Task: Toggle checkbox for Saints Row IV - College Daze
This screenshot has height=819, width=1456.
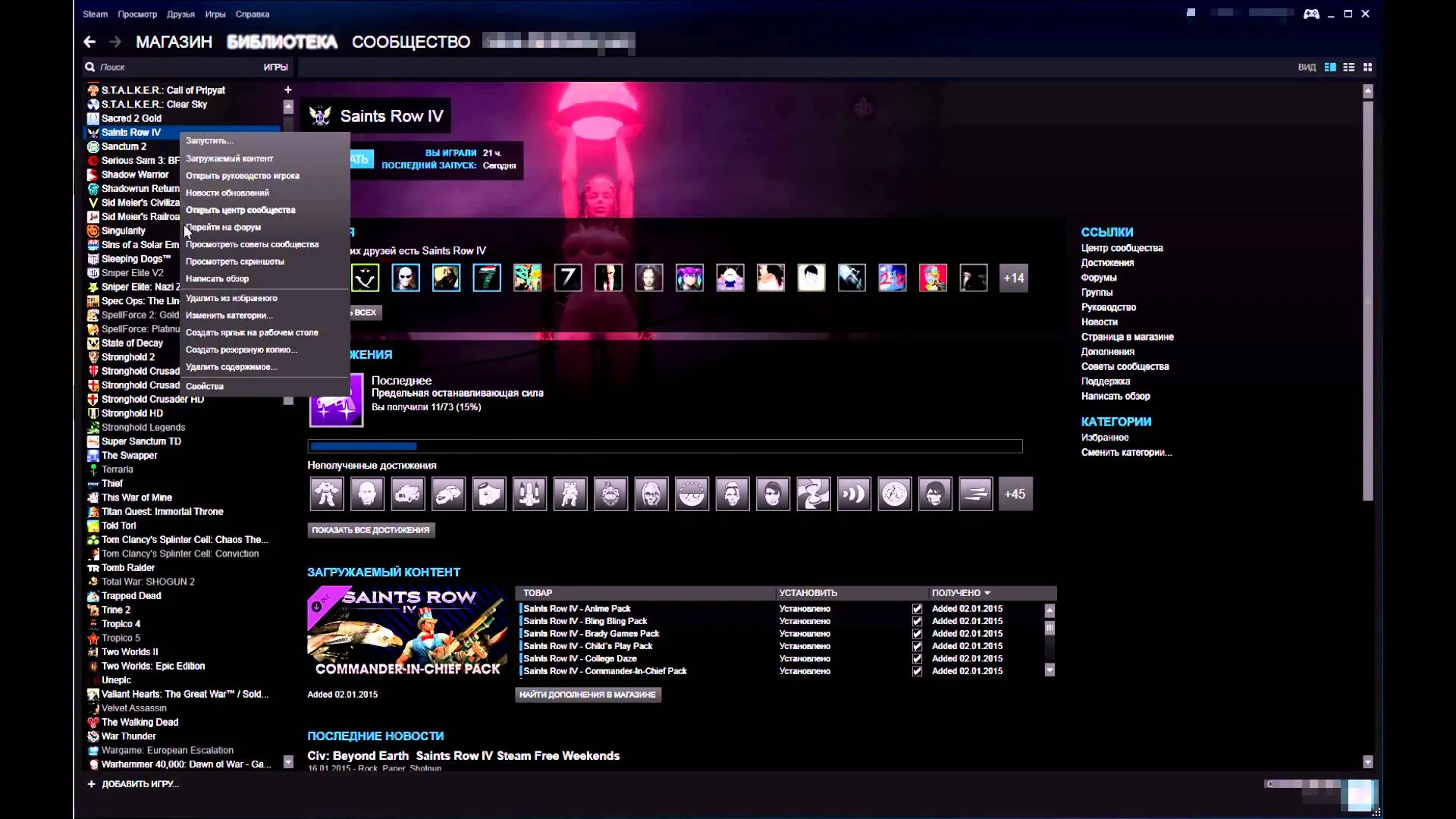Action: pyautogui.click(x=917, y=659)
